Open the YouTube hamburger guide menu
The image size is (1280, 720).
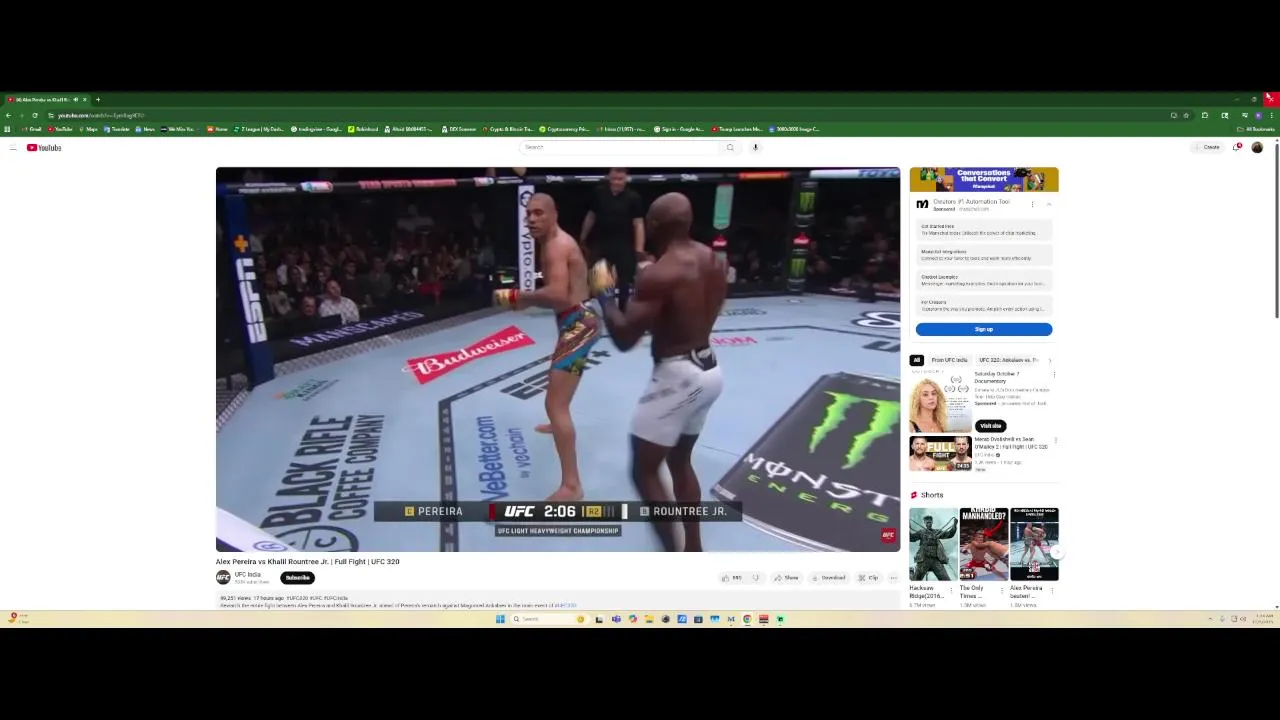coord(13,148)
